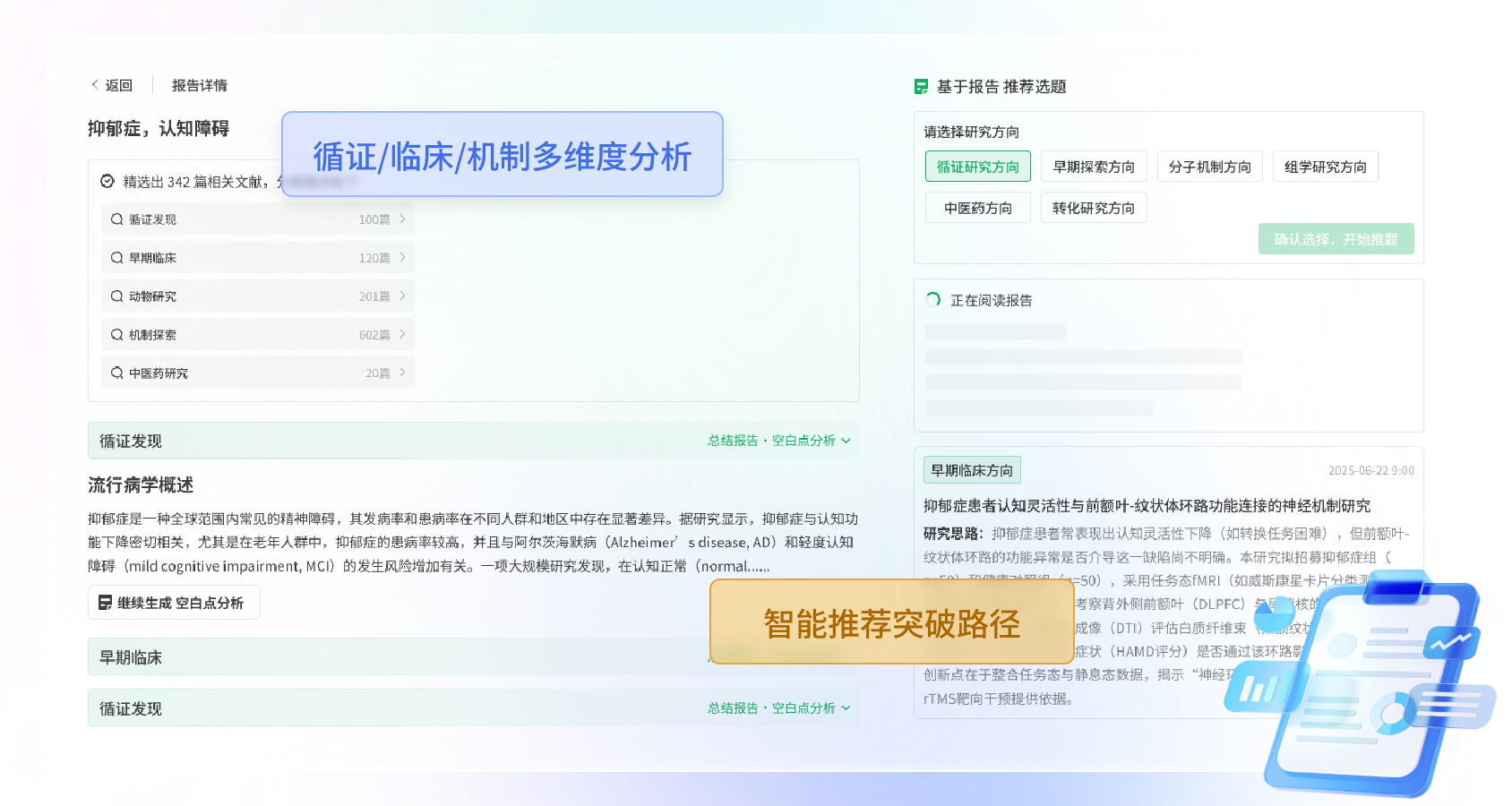Select the 转化研究方向 research direction
1512x806 pixels.
(x=1094, y=207)
